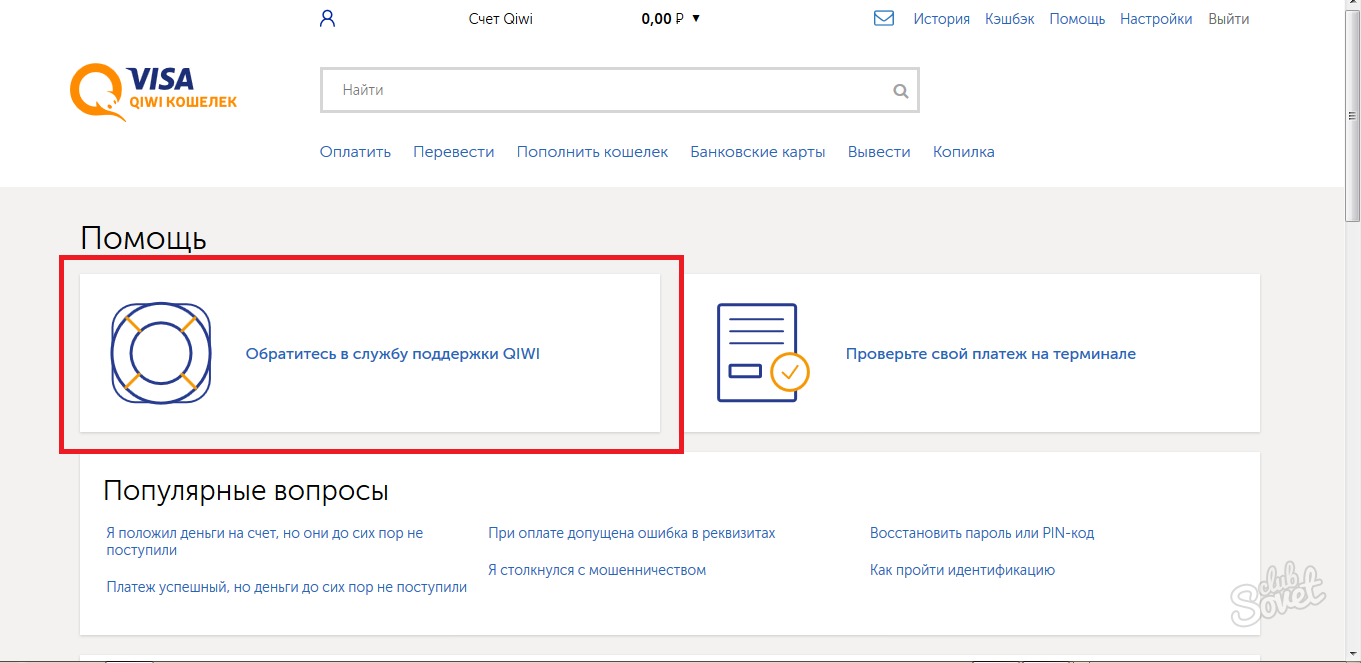Open 'Я положил деньги на счет' question
Viewport: 1361px width, 663px height.
click(x=265, y=542)
